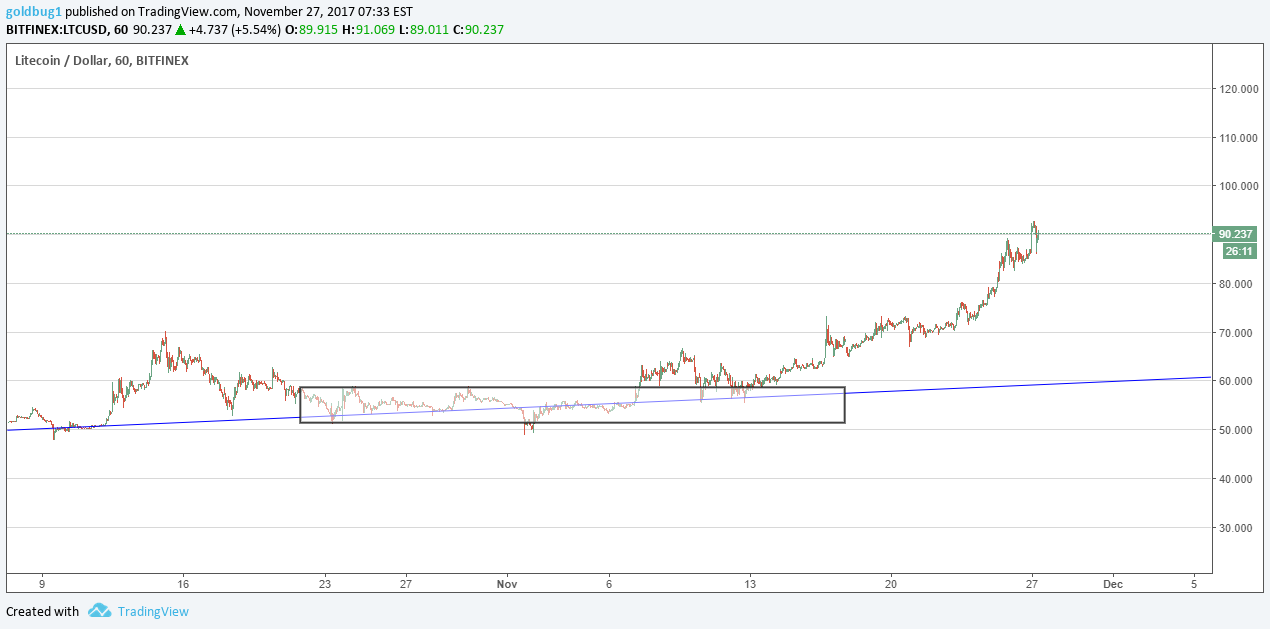
Task: Click the Litecoin / Dollar chart title
Action: point(102,60)
